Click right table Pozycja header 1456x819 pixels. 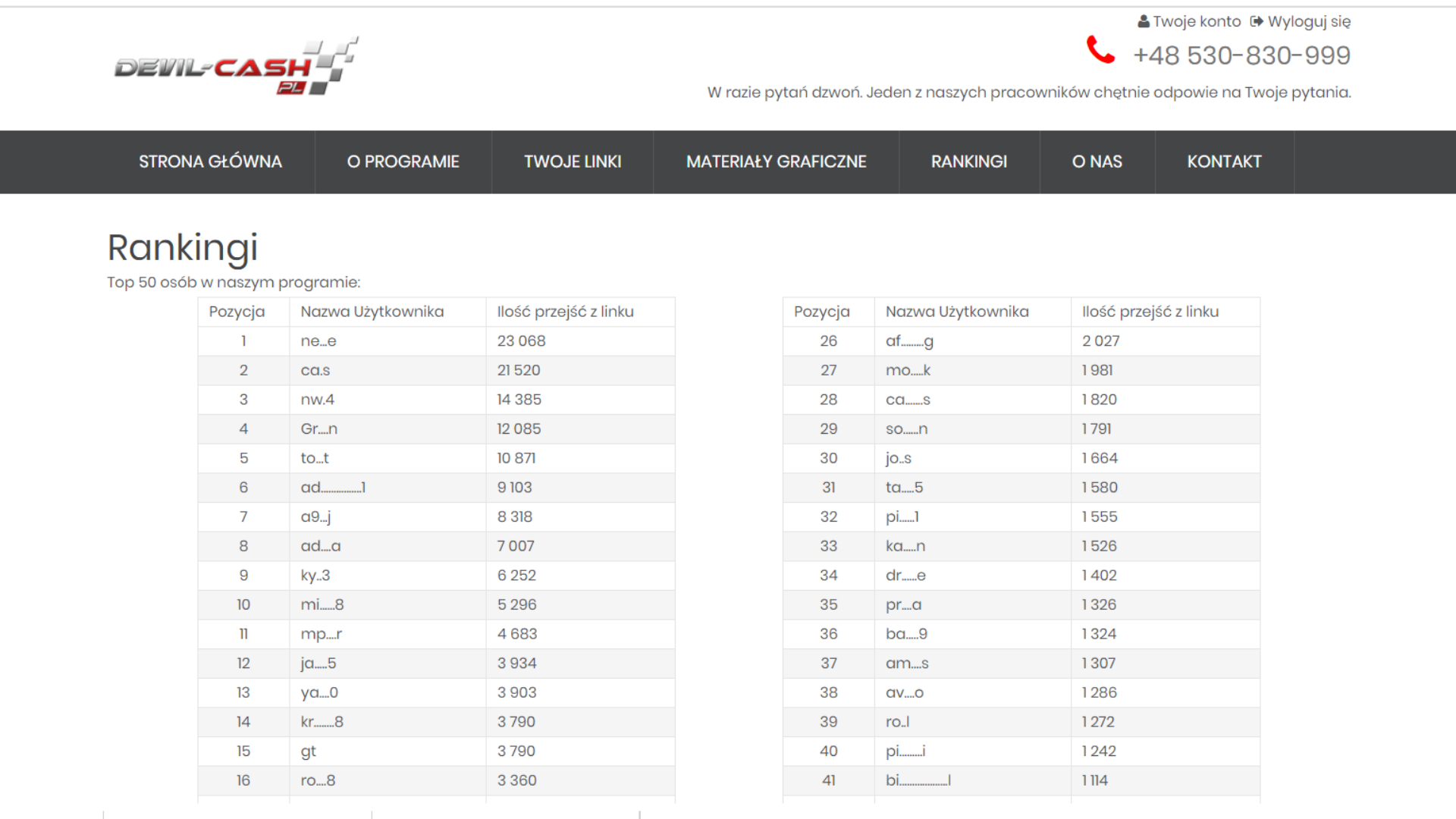coord(822,312)
